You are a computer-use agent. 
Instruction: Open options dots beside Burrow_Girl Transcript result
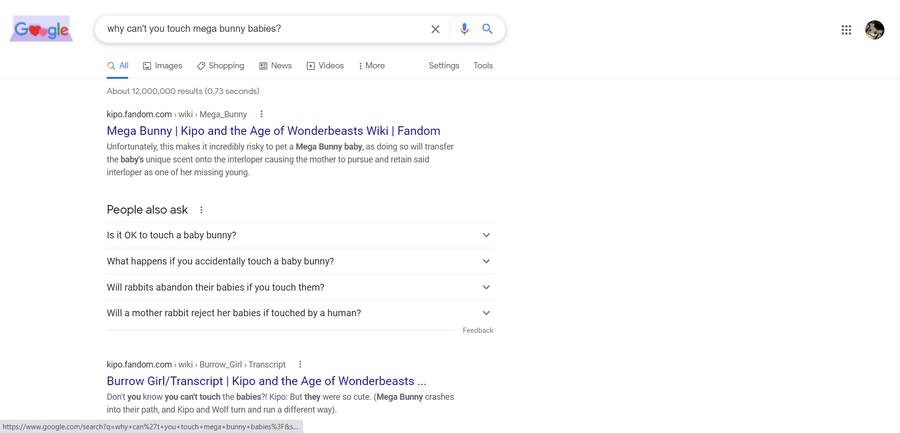[300, 364]
